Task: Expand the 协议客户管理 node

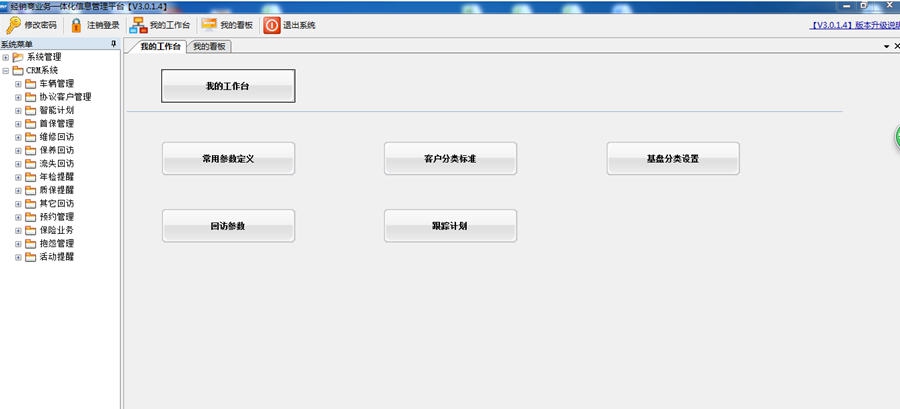Action: click(18, 97)
